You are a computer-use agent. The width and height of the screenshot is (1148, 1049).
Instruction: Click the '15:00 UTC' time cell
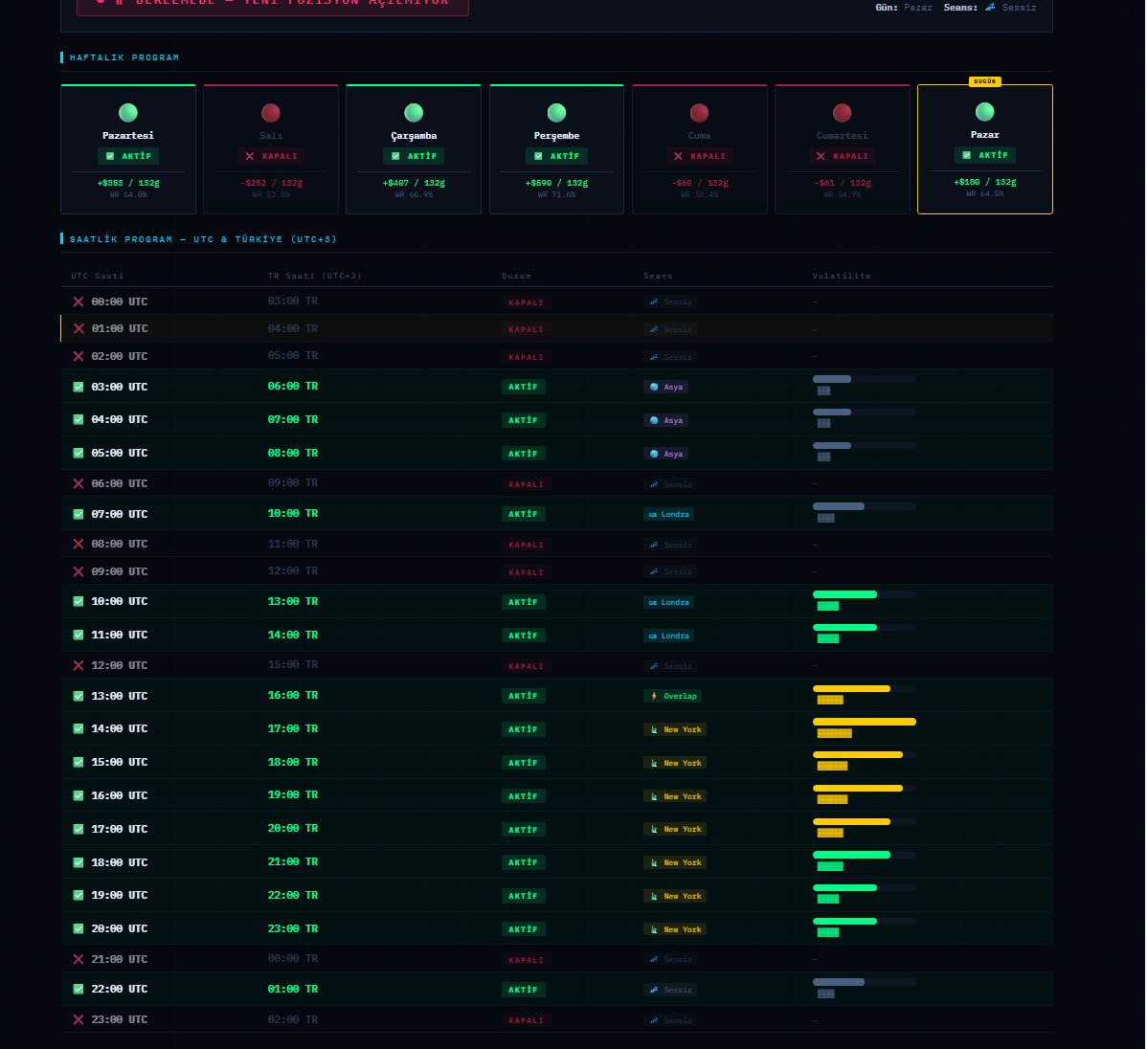[120, 763]
